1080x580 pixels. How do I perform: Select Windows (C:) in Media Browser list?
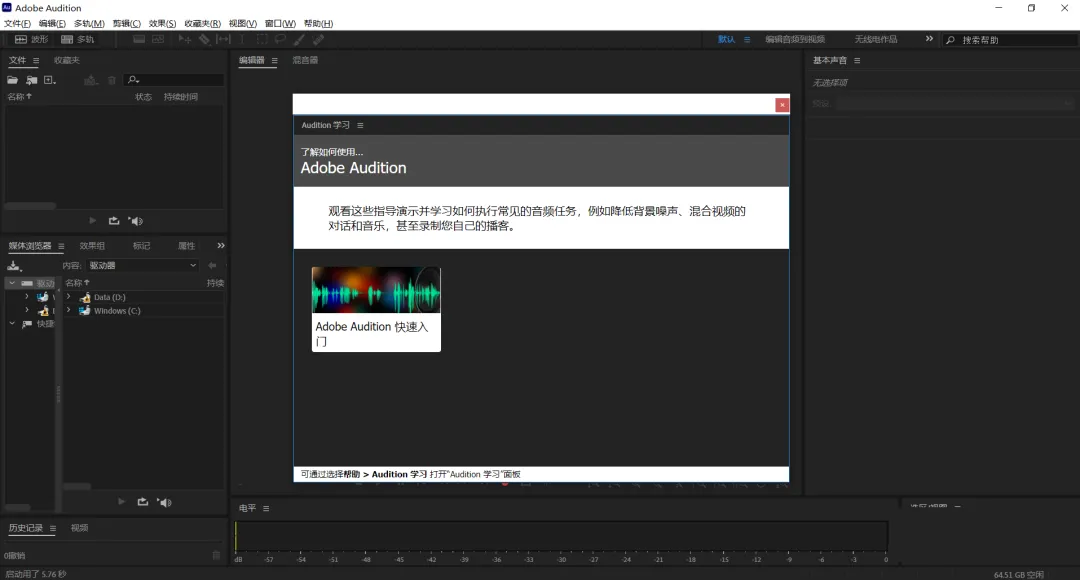117,311
